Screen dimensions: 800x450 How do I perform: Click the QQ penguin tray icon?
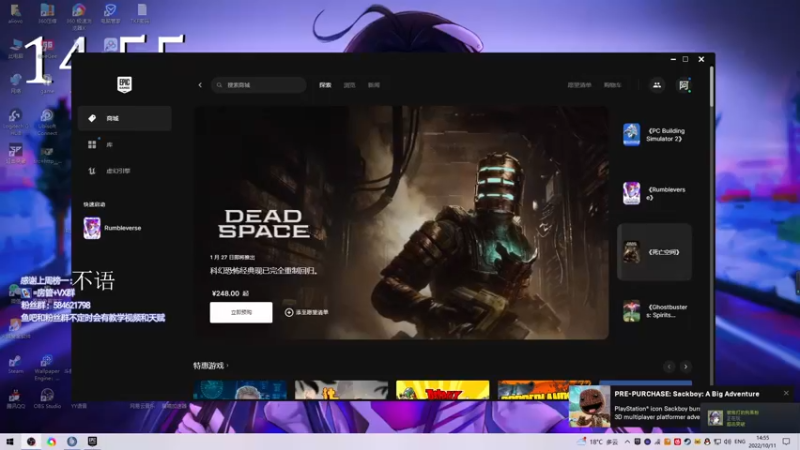(x=707, y=441)
